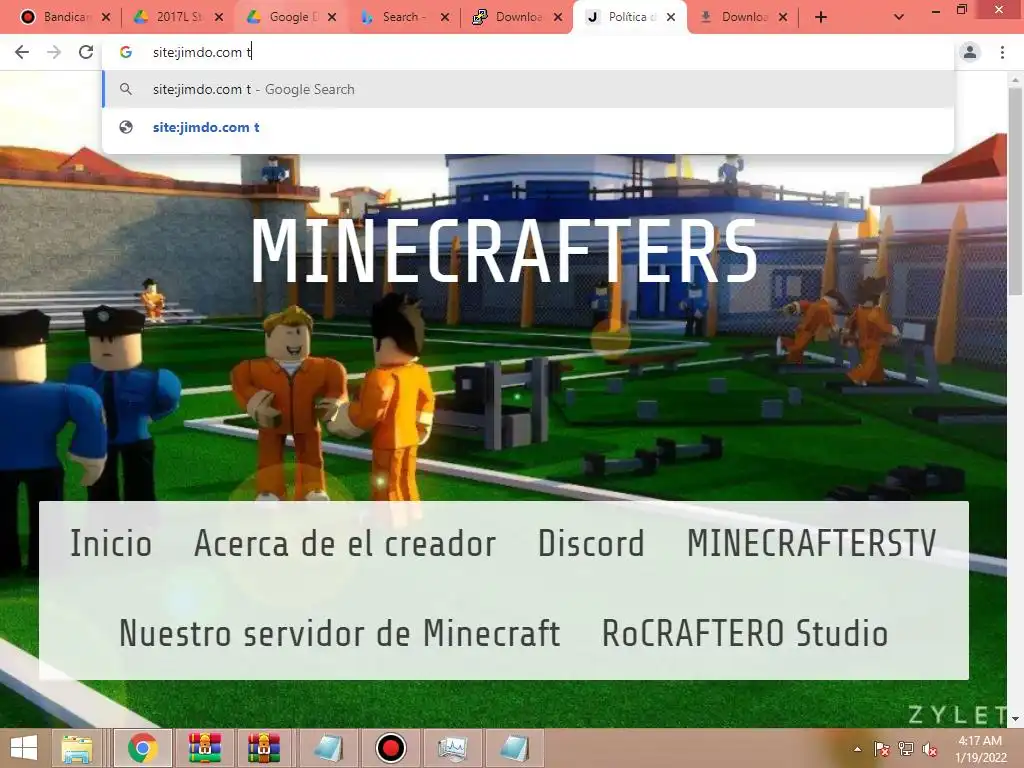Click the Google icon in address bar
The image size is (1024, 768).
click(126, 52)
